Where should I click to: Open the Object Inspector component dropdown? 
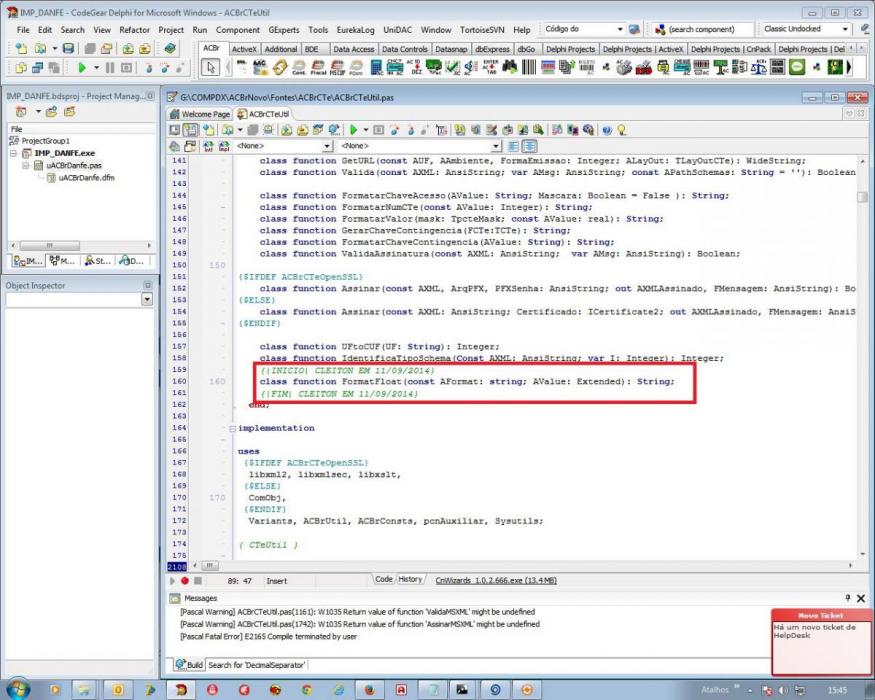(x=147, y=300)
